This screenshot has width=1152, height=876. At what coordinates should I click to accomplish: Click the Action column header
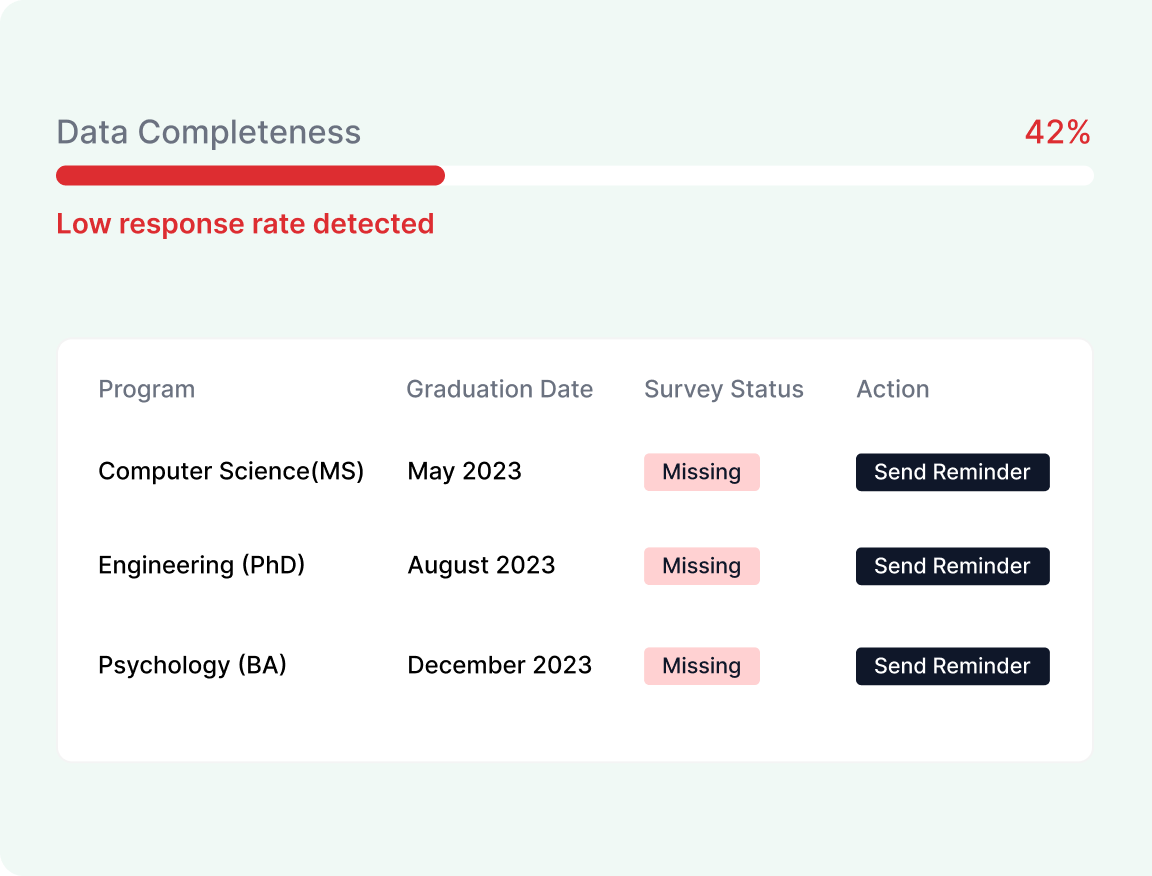coord(893,389)
